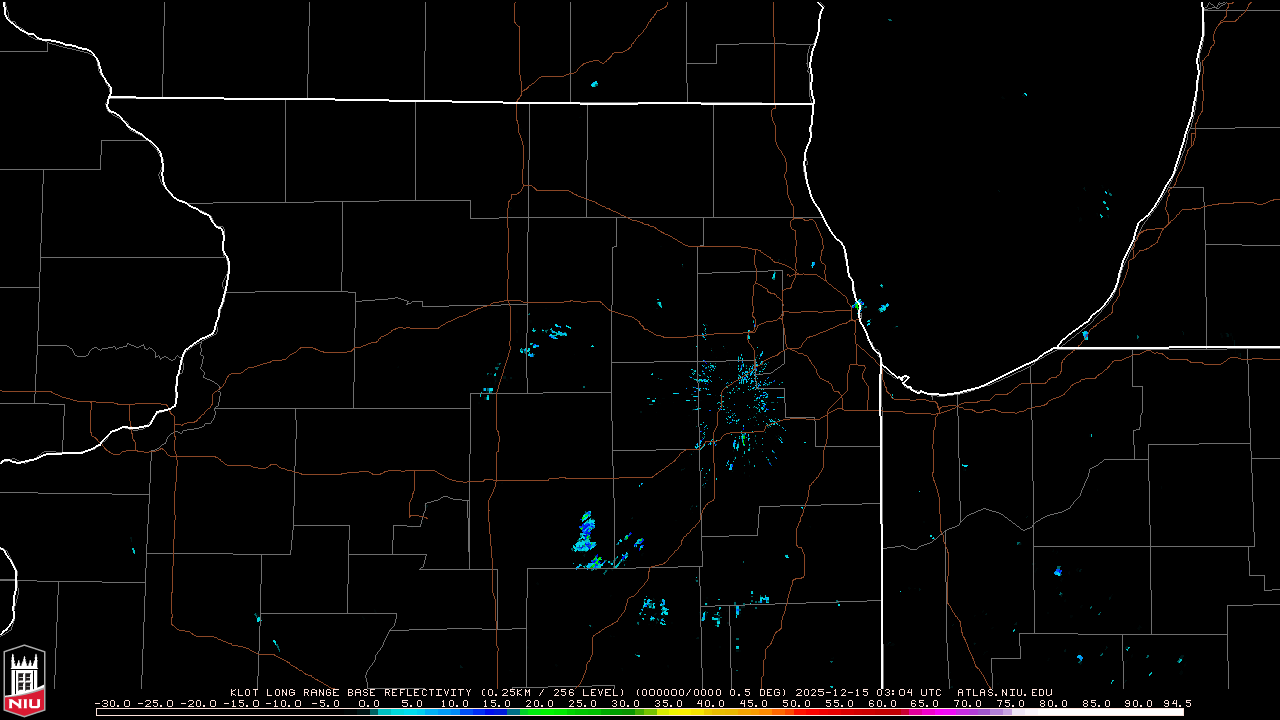This screenshot has height=720, width=1280.
Task: Click the dense ring of clutter around radar site
Action: tap(745, 400)
